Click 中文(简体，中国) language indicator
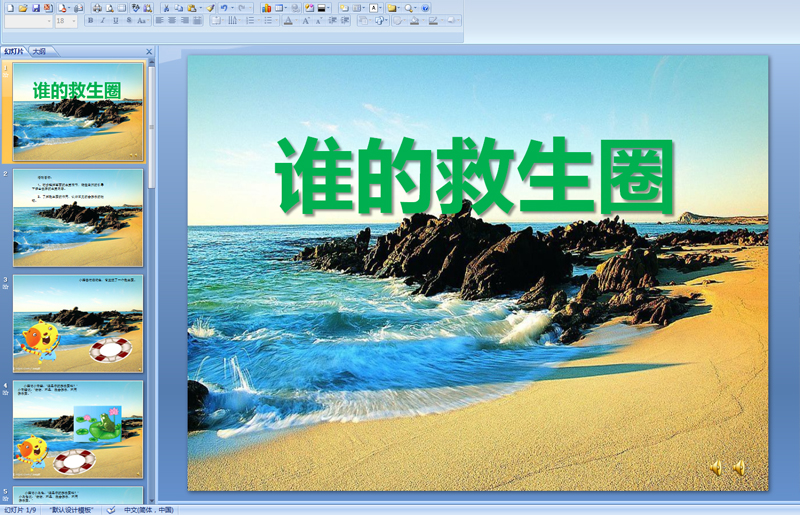 pyautogui.click(x=148, y=510)
